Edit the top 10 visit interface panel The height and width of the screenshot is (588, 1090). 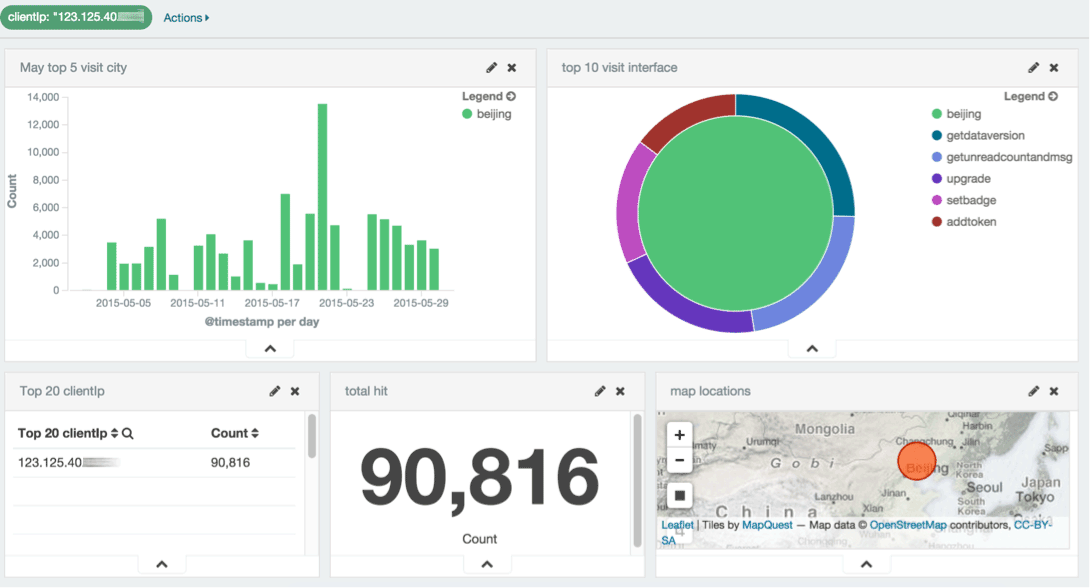pos(1034,67)
